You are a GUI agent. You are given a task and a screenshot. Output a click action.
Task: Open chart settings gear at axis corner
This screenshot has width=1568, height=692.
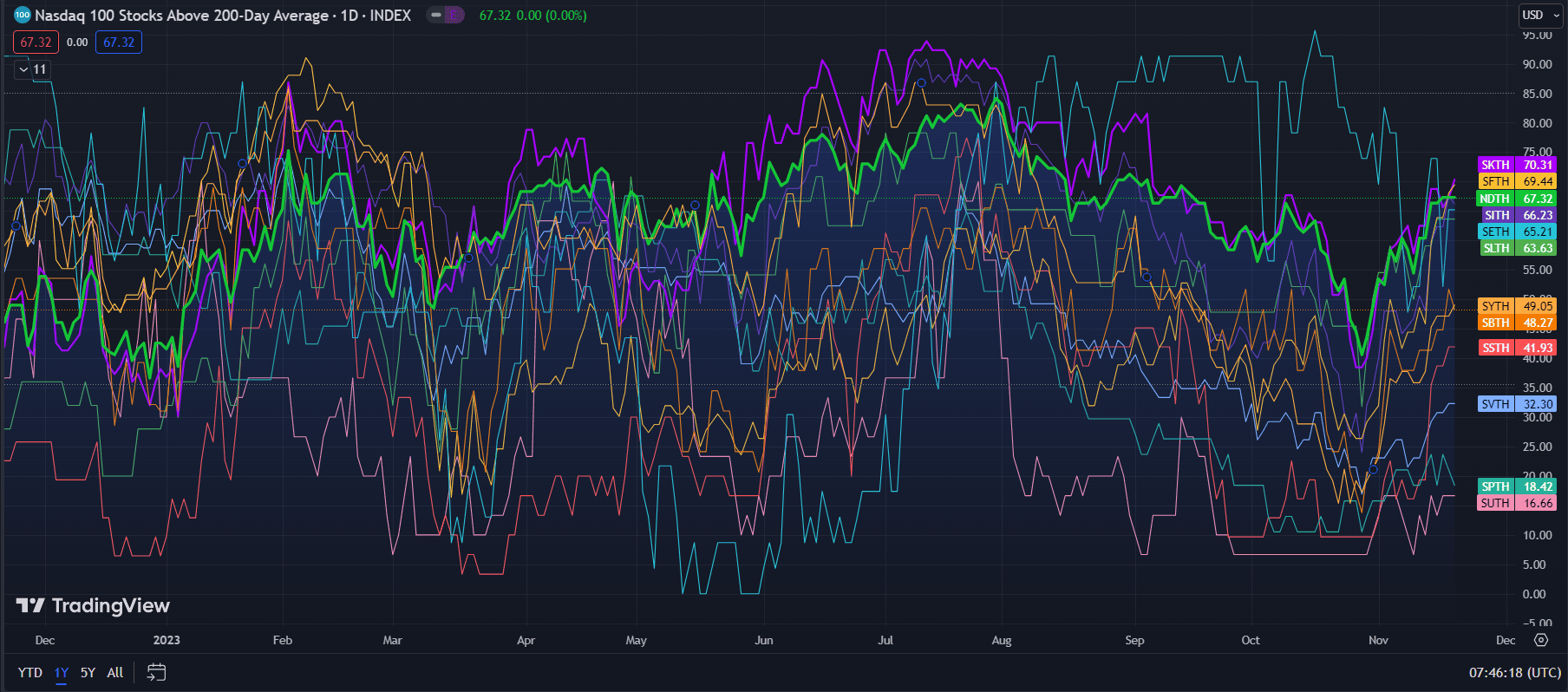(x=1540, y=640)
